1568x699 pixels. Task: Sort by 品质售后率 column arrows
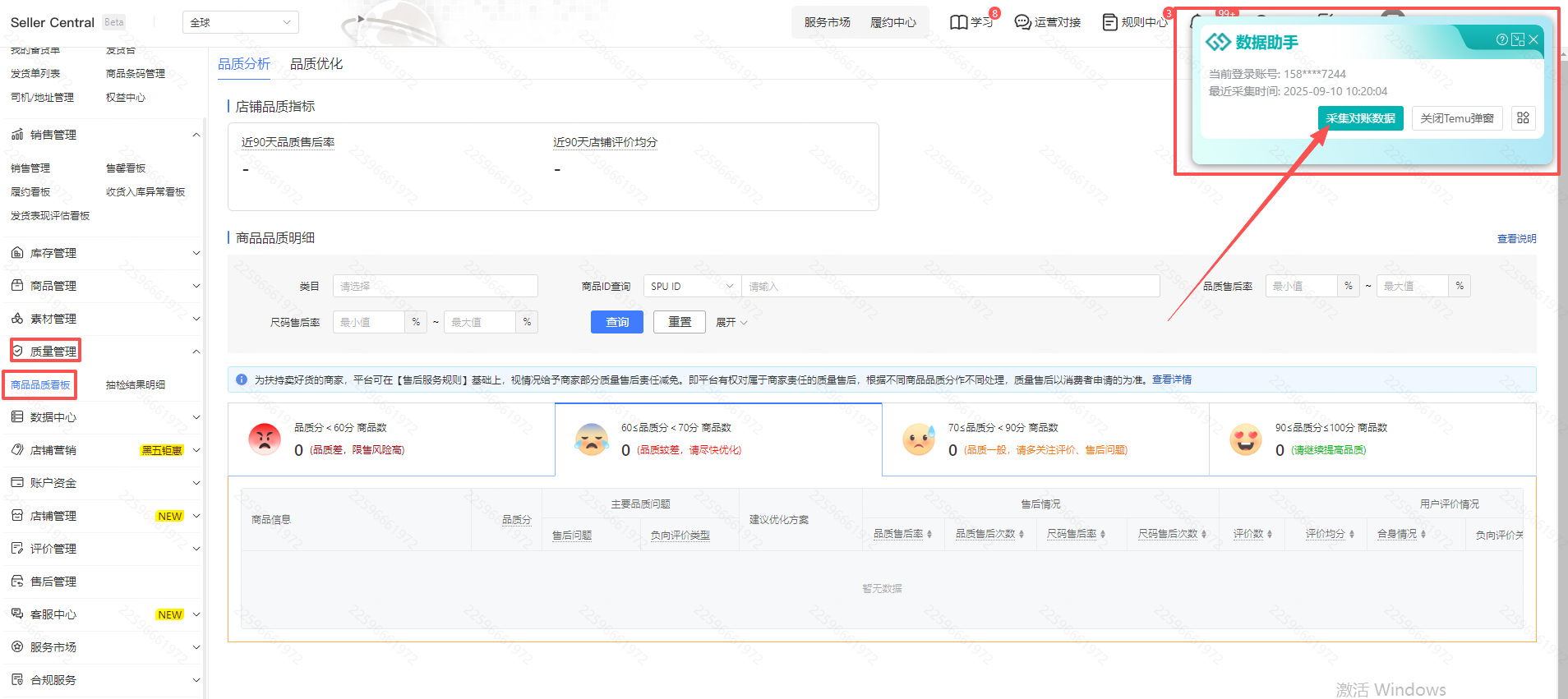[929, 534]
